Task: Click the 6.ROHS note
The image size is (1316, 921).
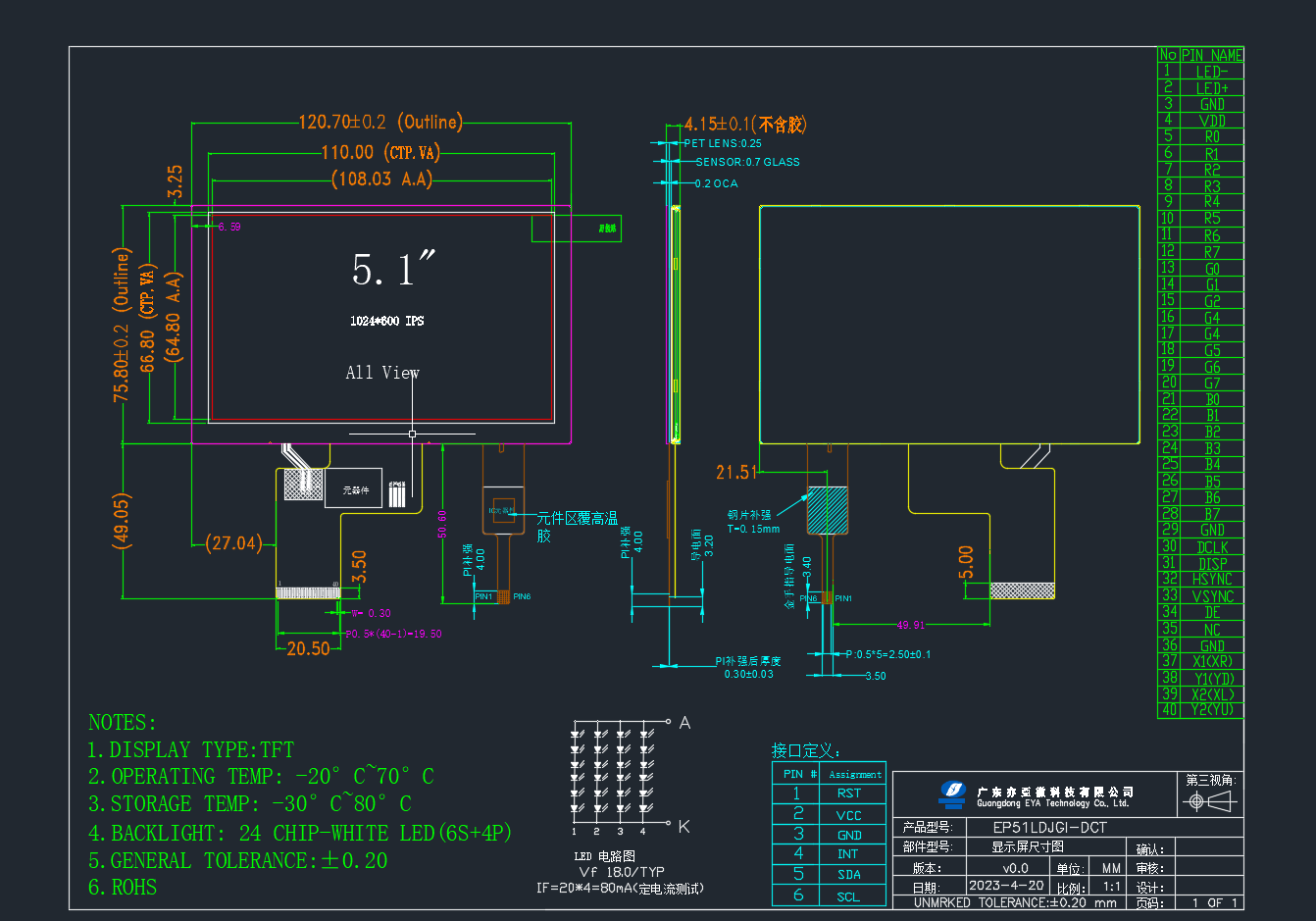Action: 123,888
